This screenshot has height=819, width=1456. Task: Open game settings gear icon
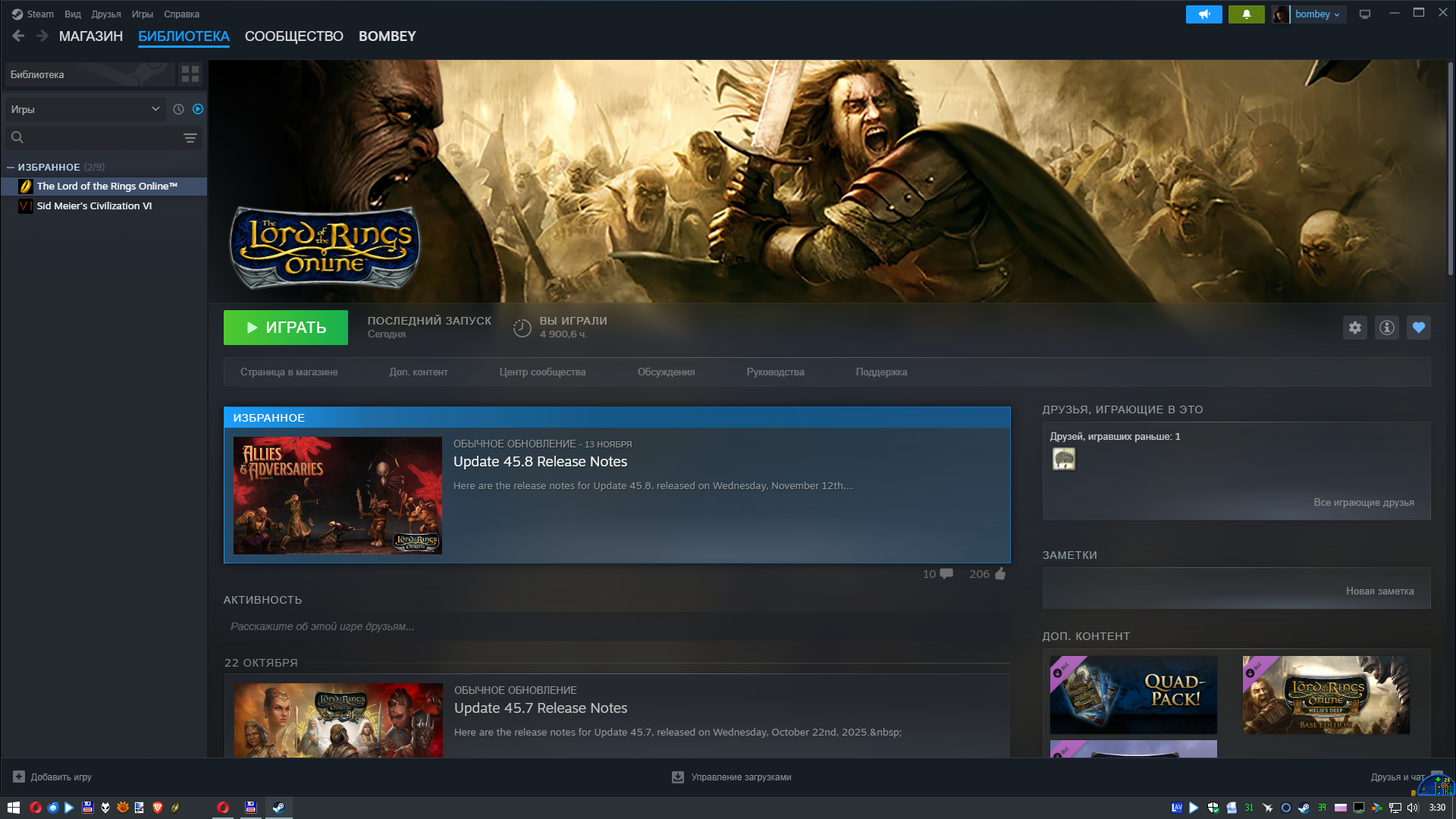(x=1355, y=328)
